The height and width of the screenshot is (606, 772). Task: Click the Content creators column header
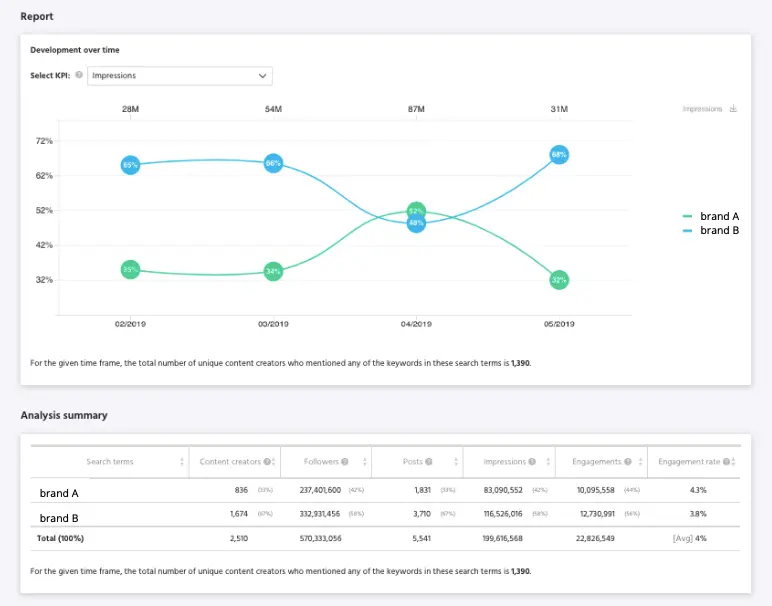click(230, 461)
